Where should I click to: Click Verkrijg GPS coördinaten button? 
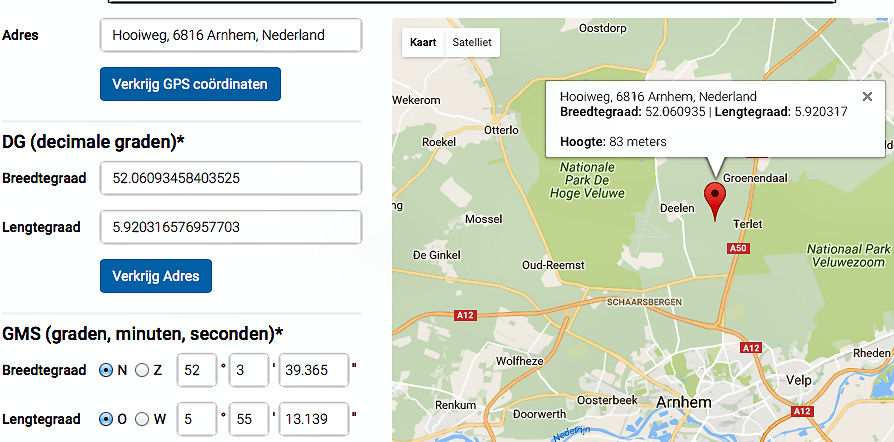pyautogui.click(x=190, y=84)
